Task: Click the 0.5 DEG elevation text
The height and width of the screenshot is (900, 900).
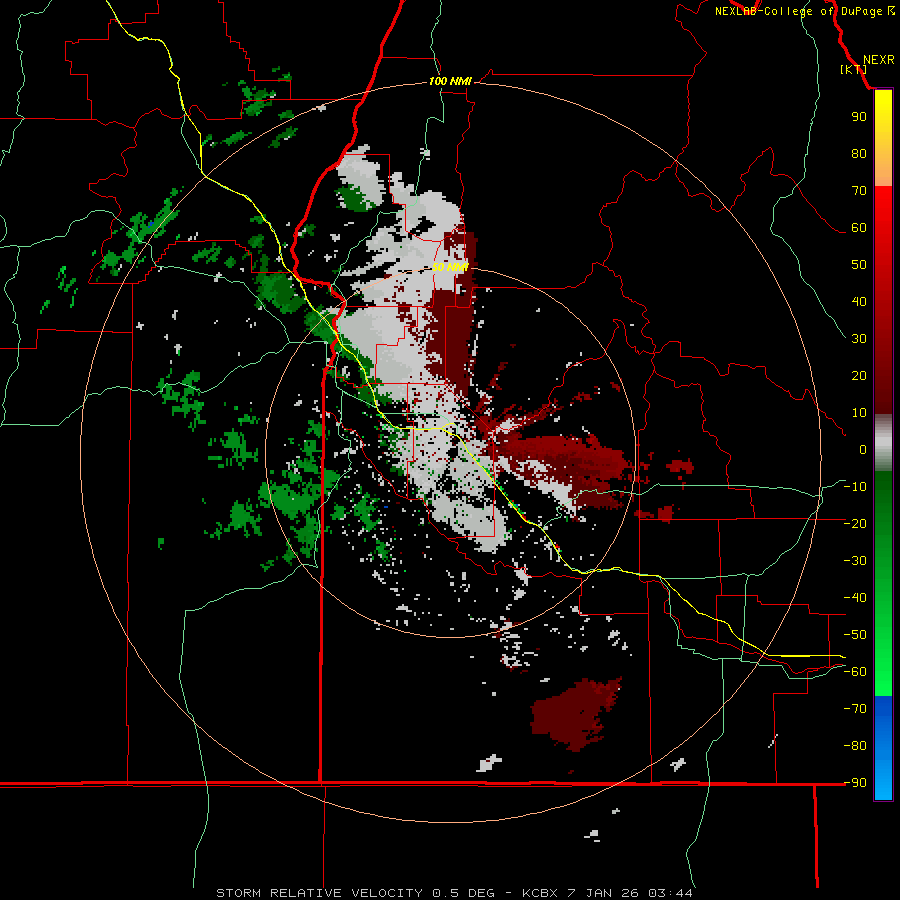Action: pyautogui.click(x=463, y=893)
